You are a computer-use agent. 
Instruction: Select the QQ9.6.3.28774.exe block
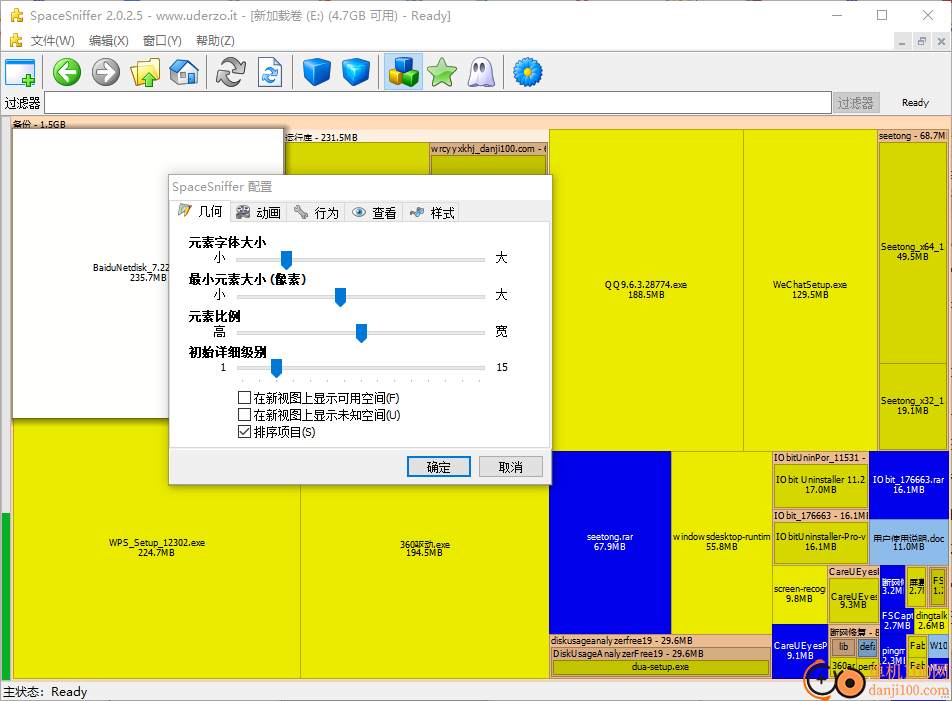tap(646, 290)
